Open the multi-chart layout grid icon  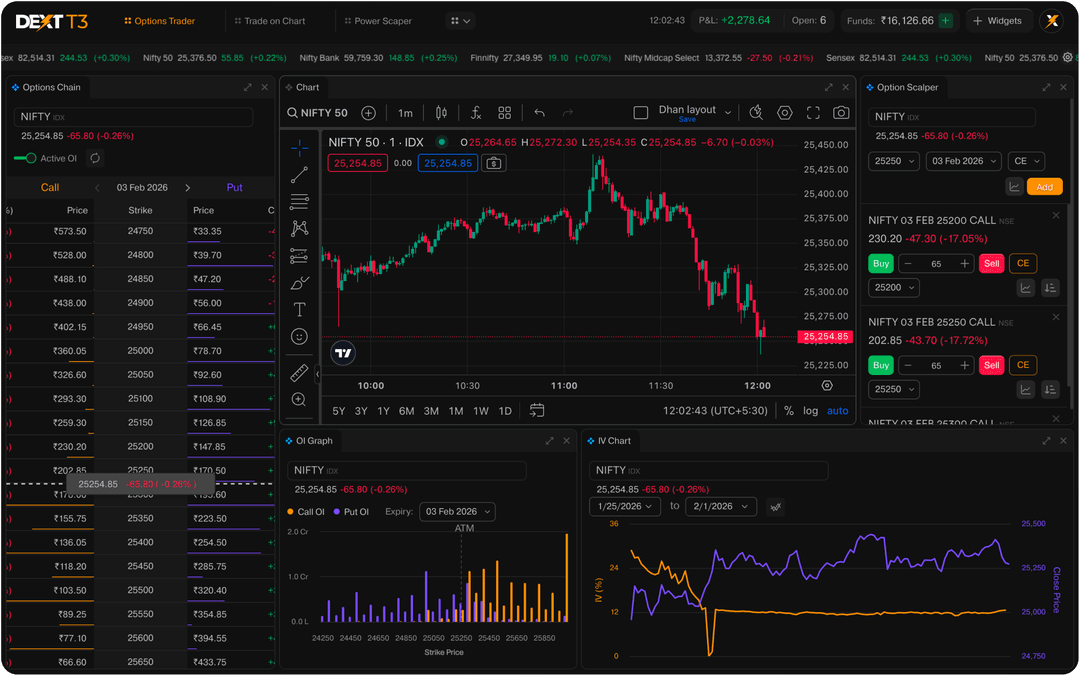[504, 112]
